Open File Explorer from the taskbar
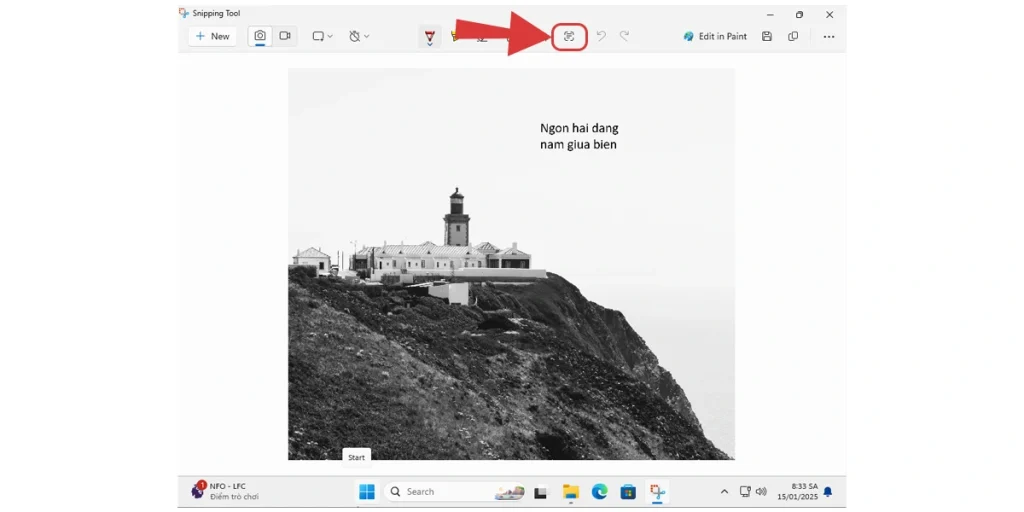Screen dimensions: 1024x512 pos(570,492)
